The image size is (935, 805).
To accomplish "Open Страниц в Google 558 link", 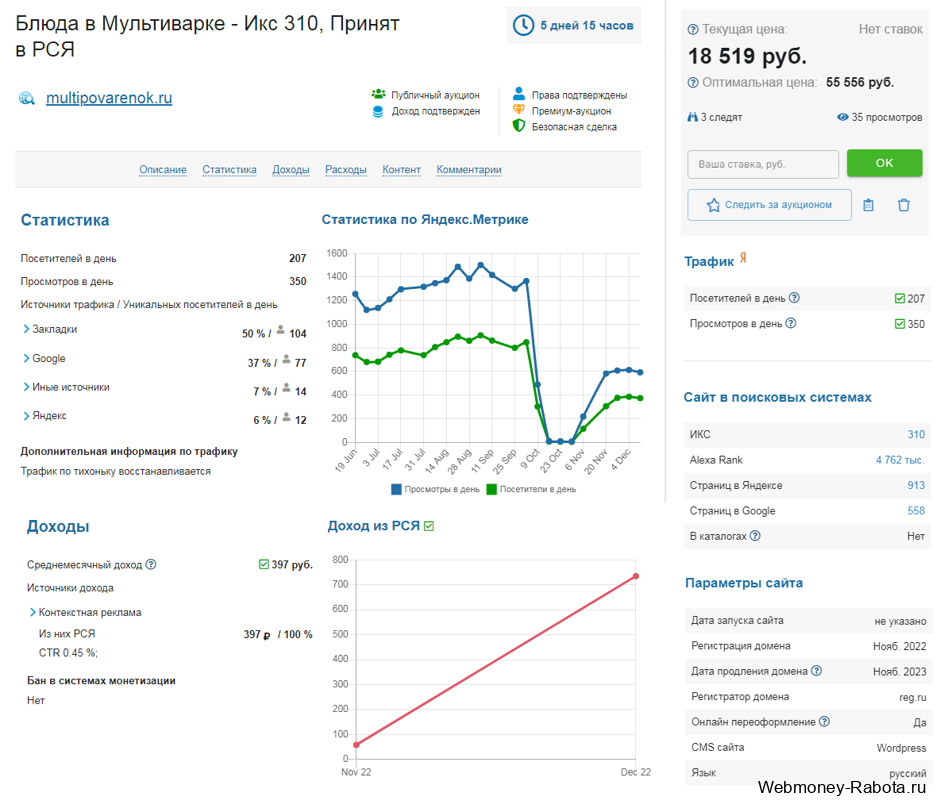I will tap(916, 511).
